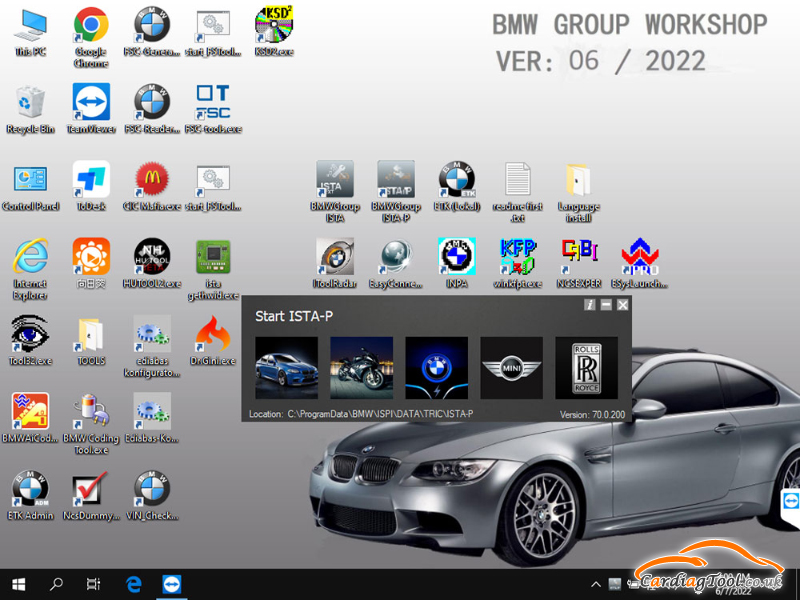Screen dimensions: 800x600
Task: Launch ista gethwid.exe chip icon
Action: pos(213,269)
